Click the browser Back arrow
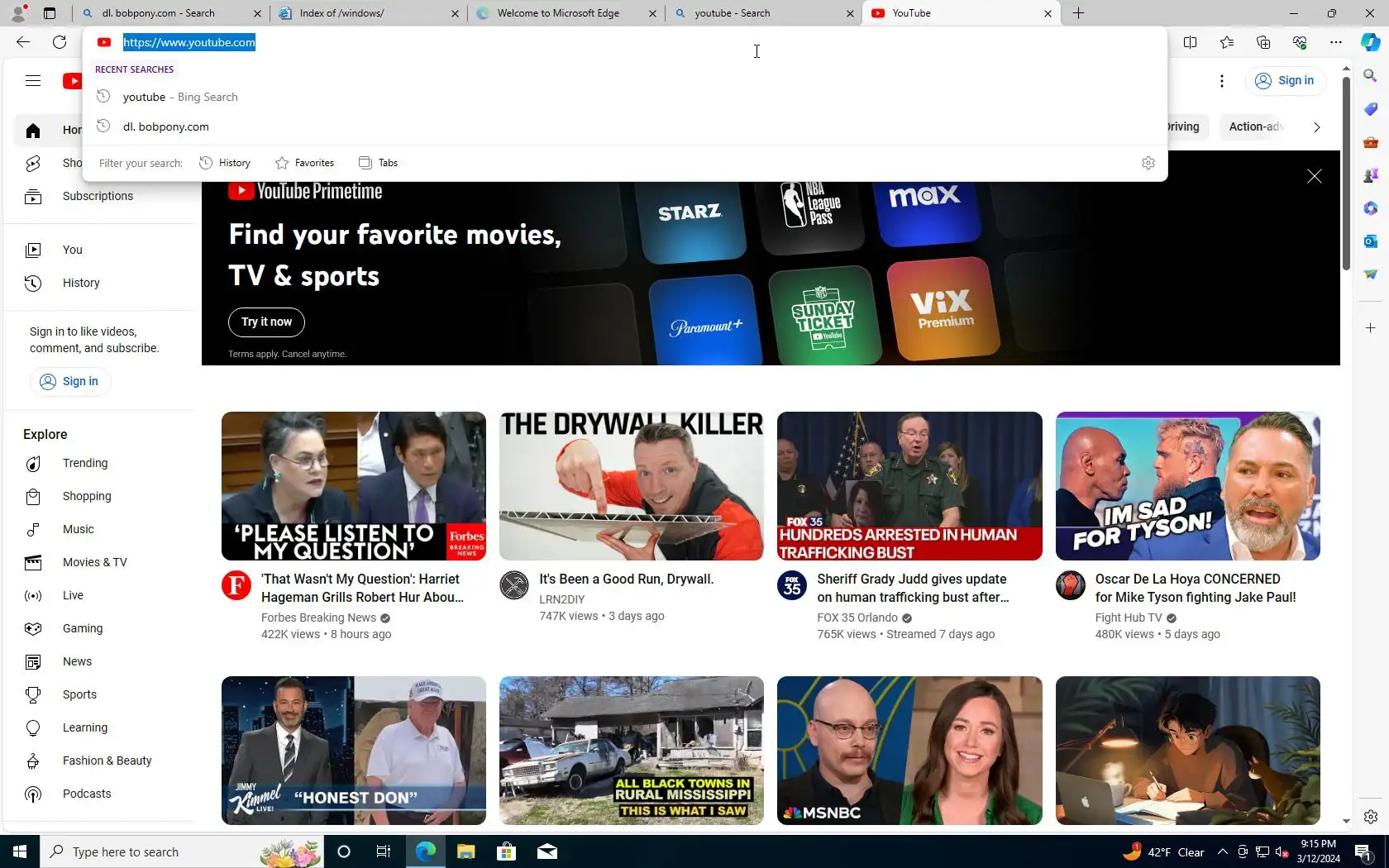The height and width of the screenshot is (868, 1389). pyautogui.click(x=23, y=42)
